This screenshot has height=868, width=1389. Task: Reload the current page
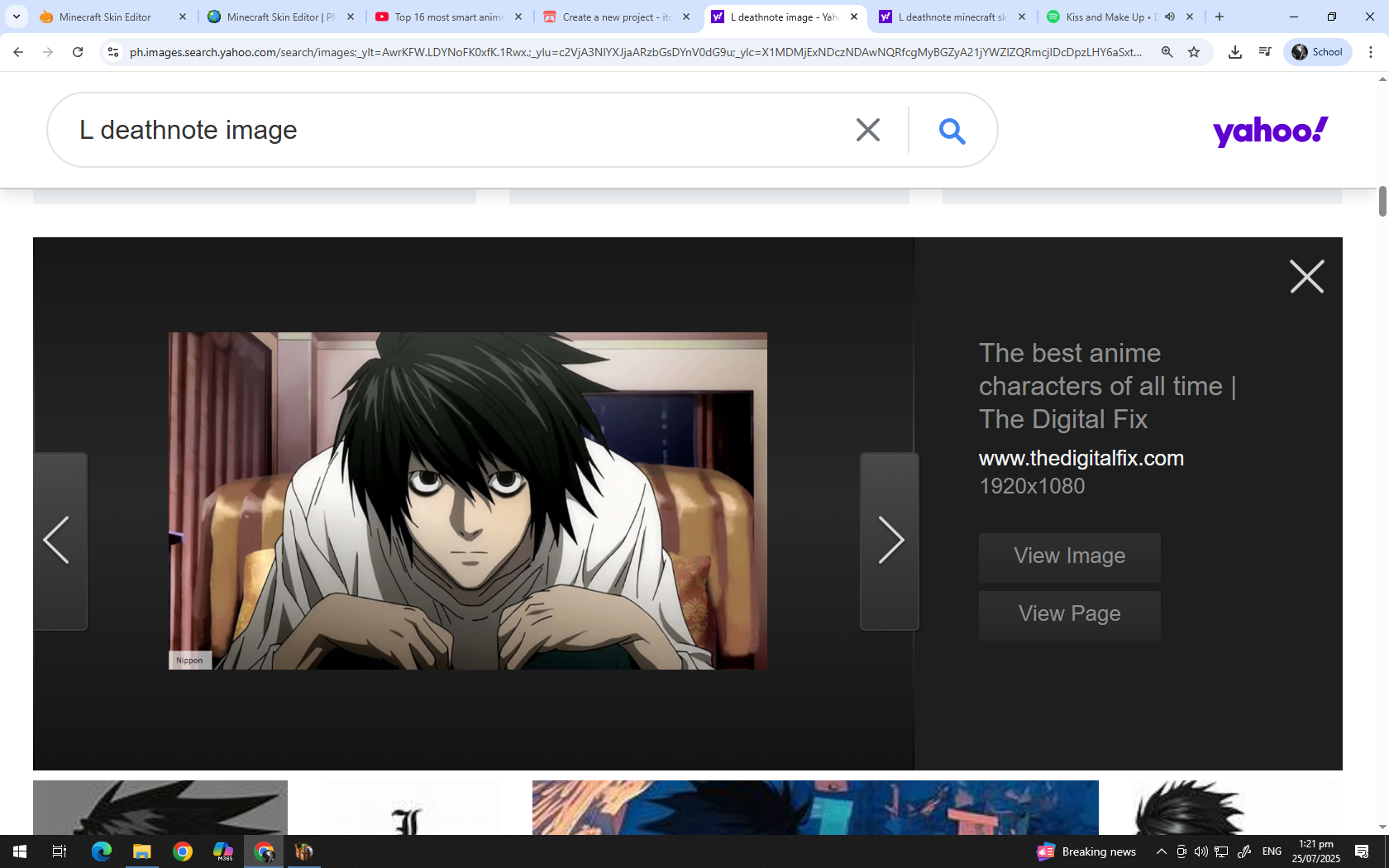(x=78, y=52)
